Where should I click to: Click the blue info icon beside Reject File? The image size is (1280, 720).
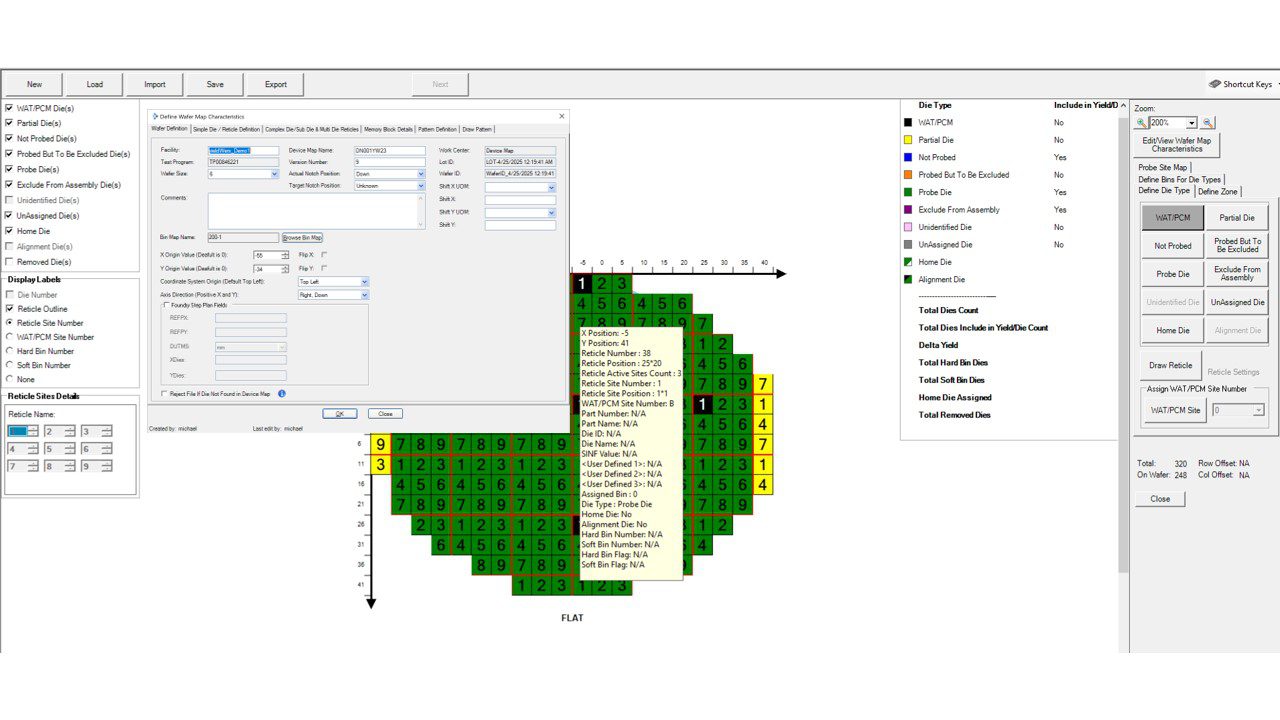pyautogui.click(x=282, y=394)
